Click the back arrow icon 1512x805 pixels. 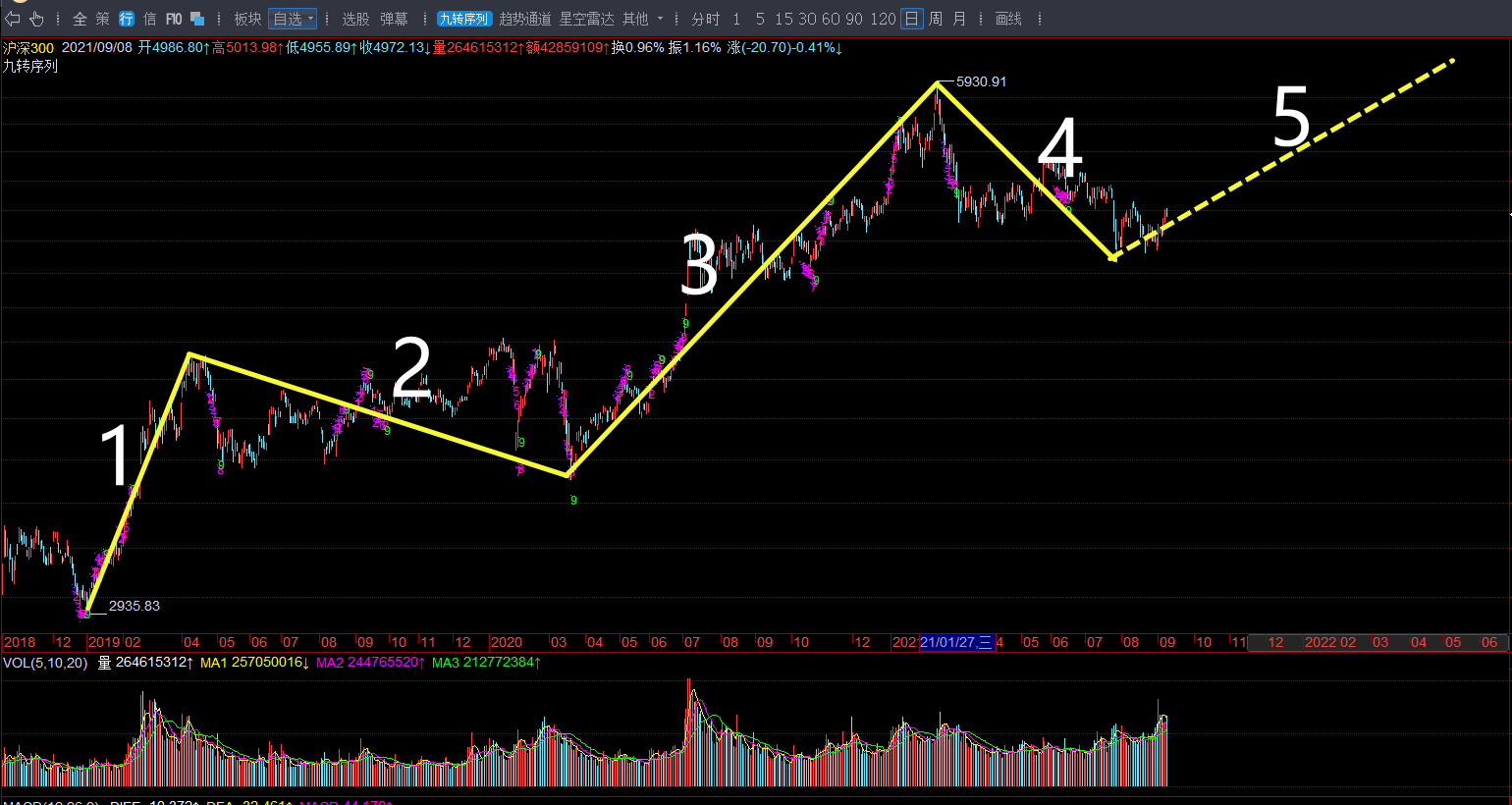click(x=13, y=19)
